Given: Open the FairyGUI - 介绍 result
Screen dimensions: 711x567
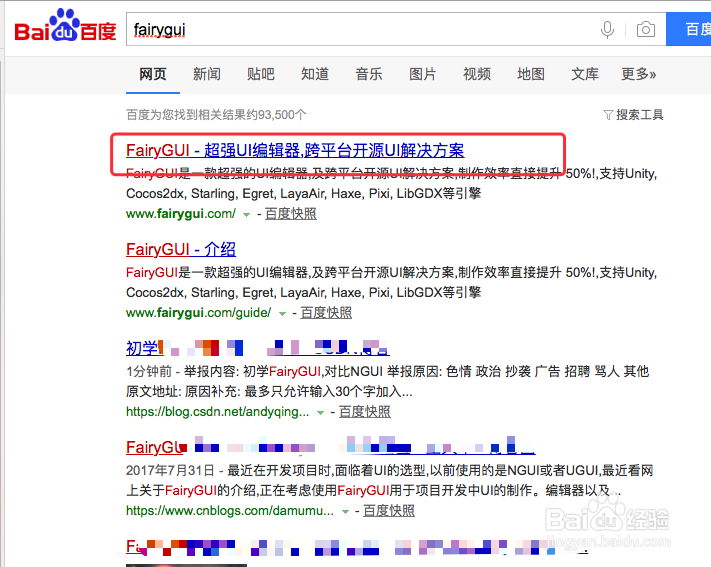Looking at the screenshot, I should 181,249.
